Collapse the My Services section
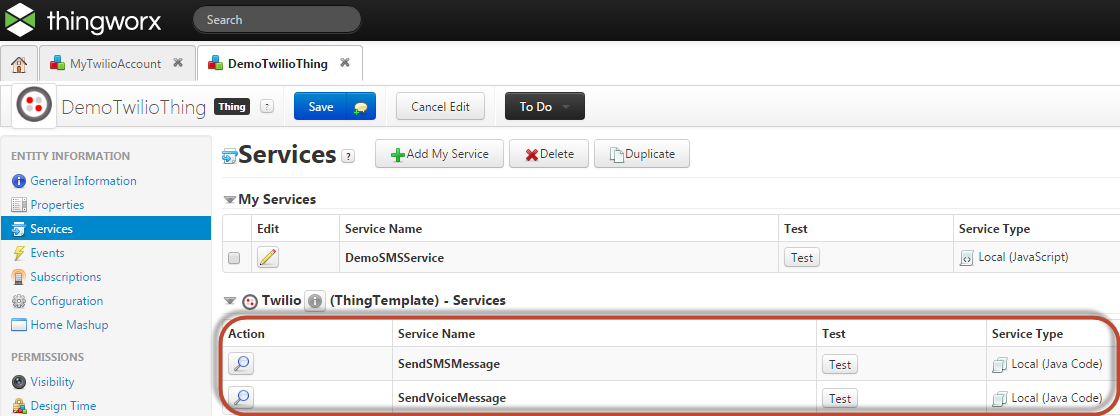1120x416 pixels. pyautogui.click(x=230, y=199)
